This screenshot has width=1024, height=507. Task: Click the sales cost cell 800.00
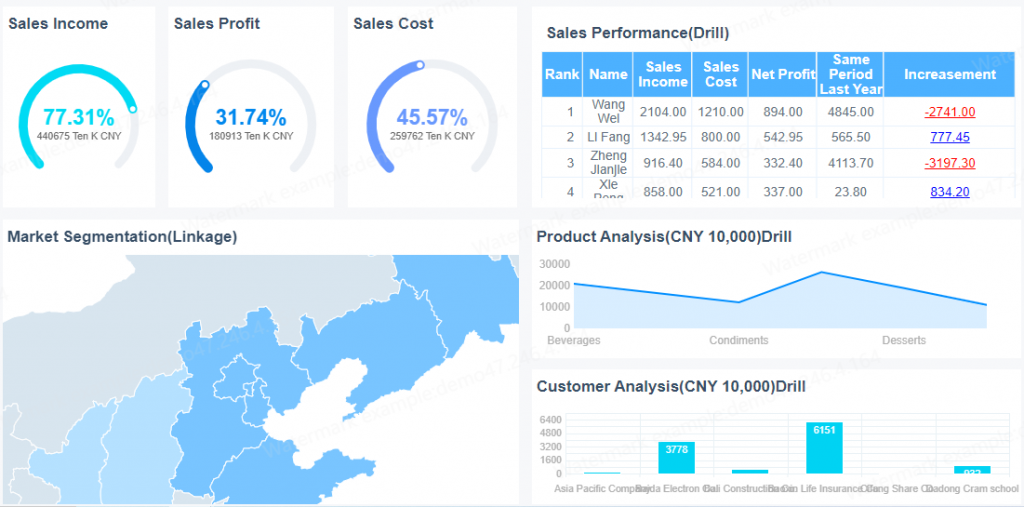(720, 137)
